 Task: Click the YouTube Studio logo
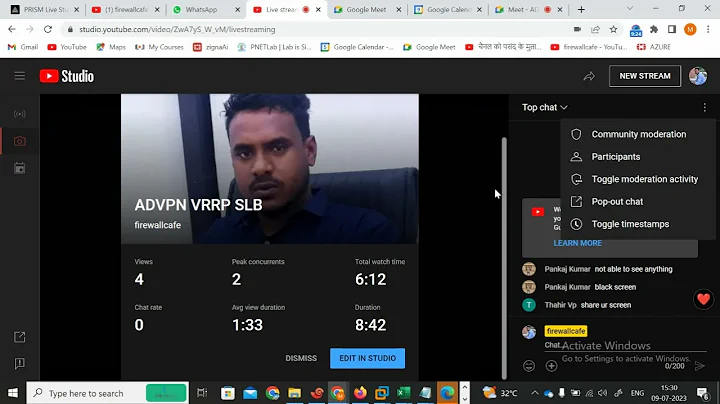(x=67, y=76)
